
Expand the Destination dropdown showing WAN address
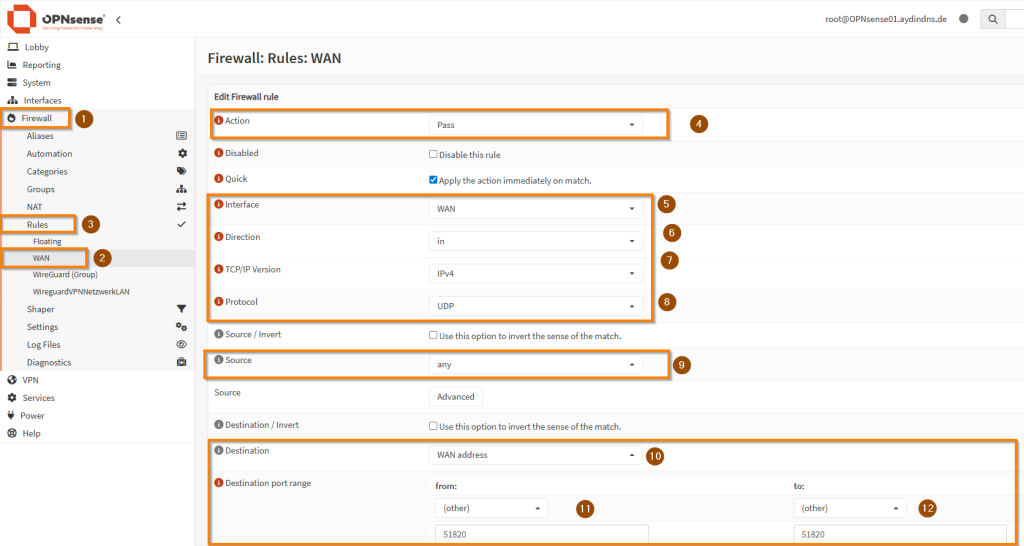point(536,455)
